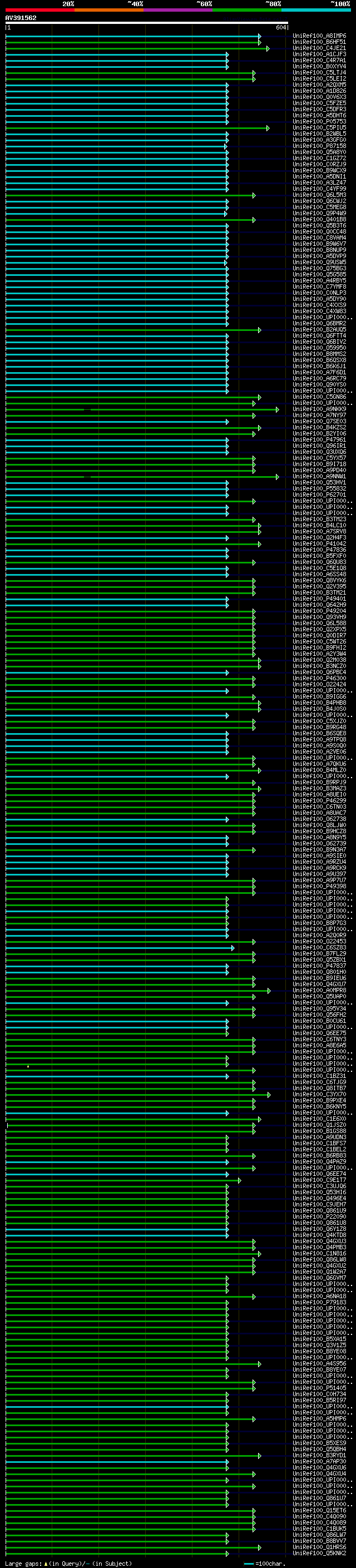
Task: Select the UniRef100_P47836 label
Action: (319, 550)
